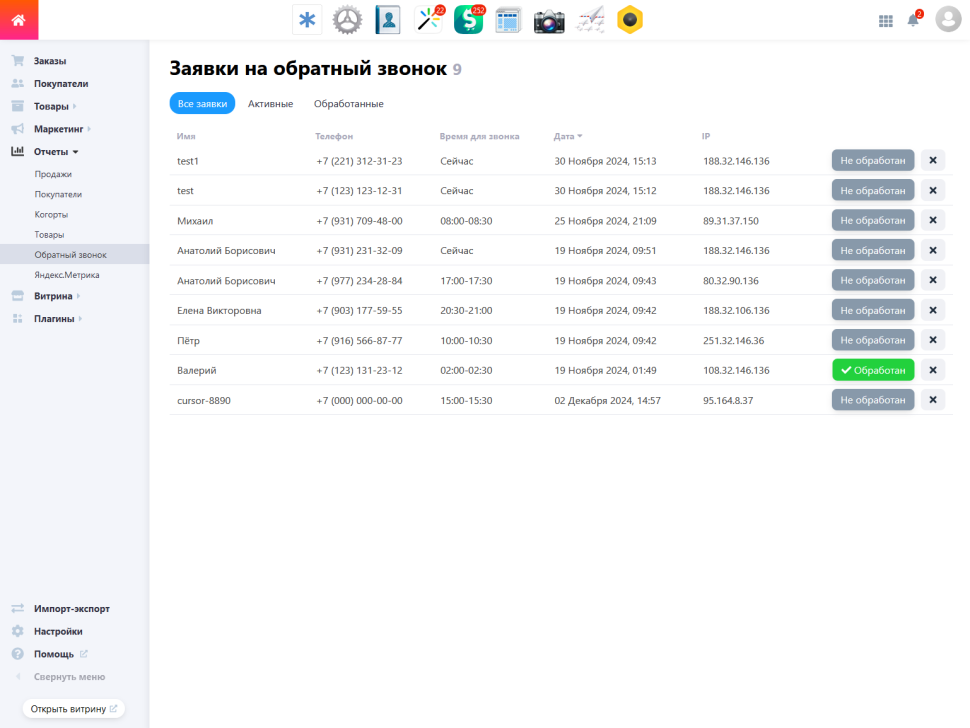Open Яндекс.Метрика report in sidebar
This screenshot has width=970, height=728.
[67, 275]
